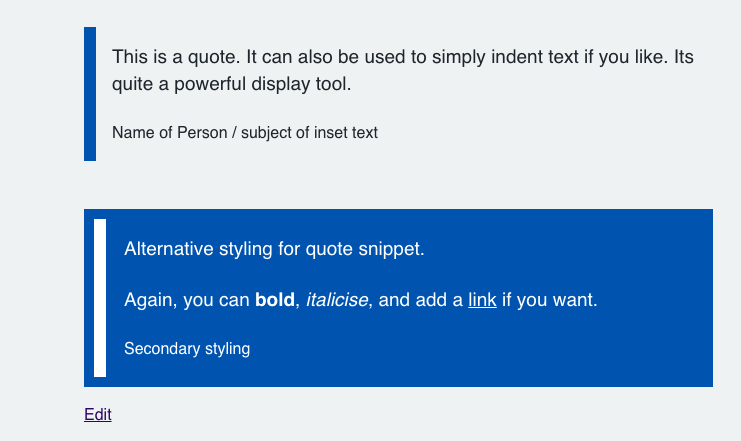Click "Alternative styling for quote snippet." line
This screenshot has width=741, height=441.
click(x=274, y=249)
